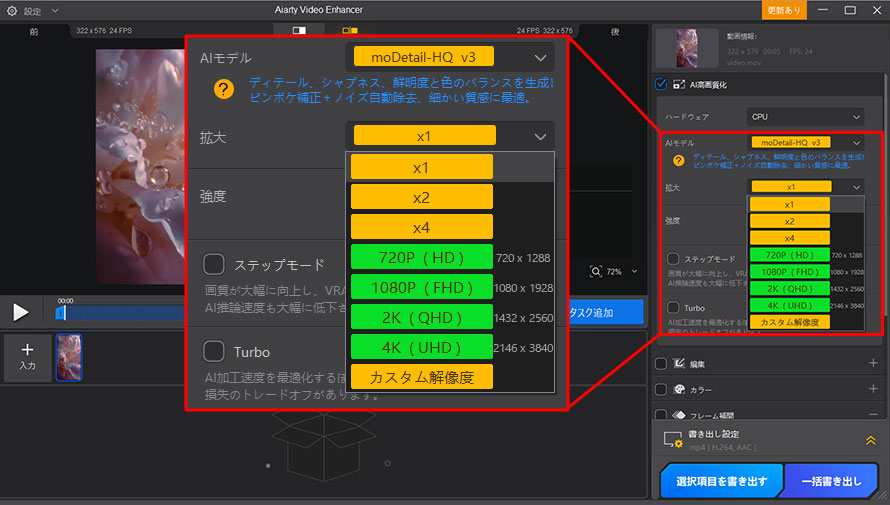Click the video info thumbnail above video.mov
Image resolution: width=890 pixels, height=505 pixels.
click(687, 49)
